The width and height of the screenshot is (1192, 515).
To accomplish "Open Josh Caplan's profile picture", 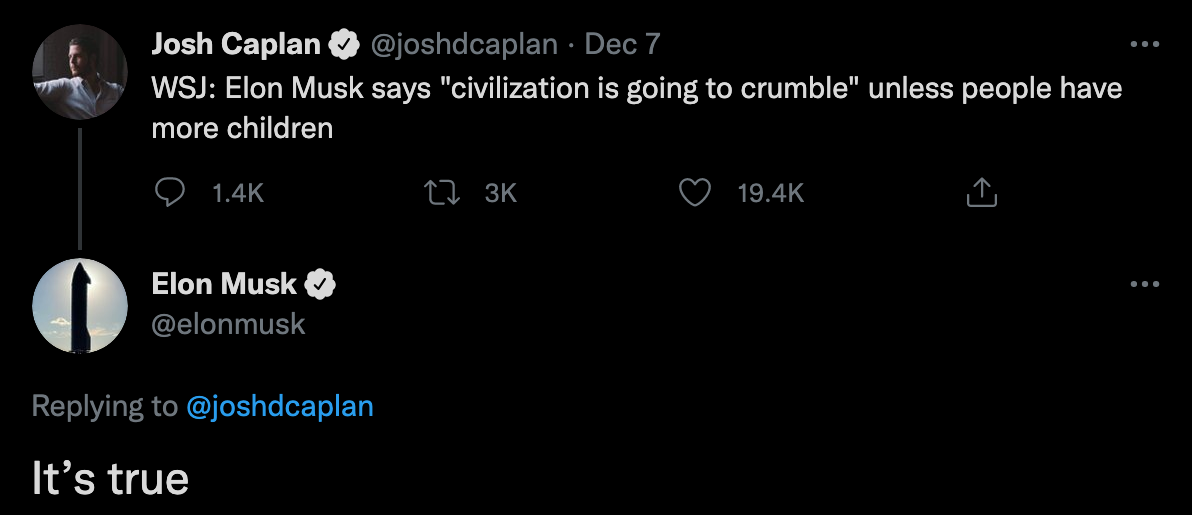I will click(80, 72).
